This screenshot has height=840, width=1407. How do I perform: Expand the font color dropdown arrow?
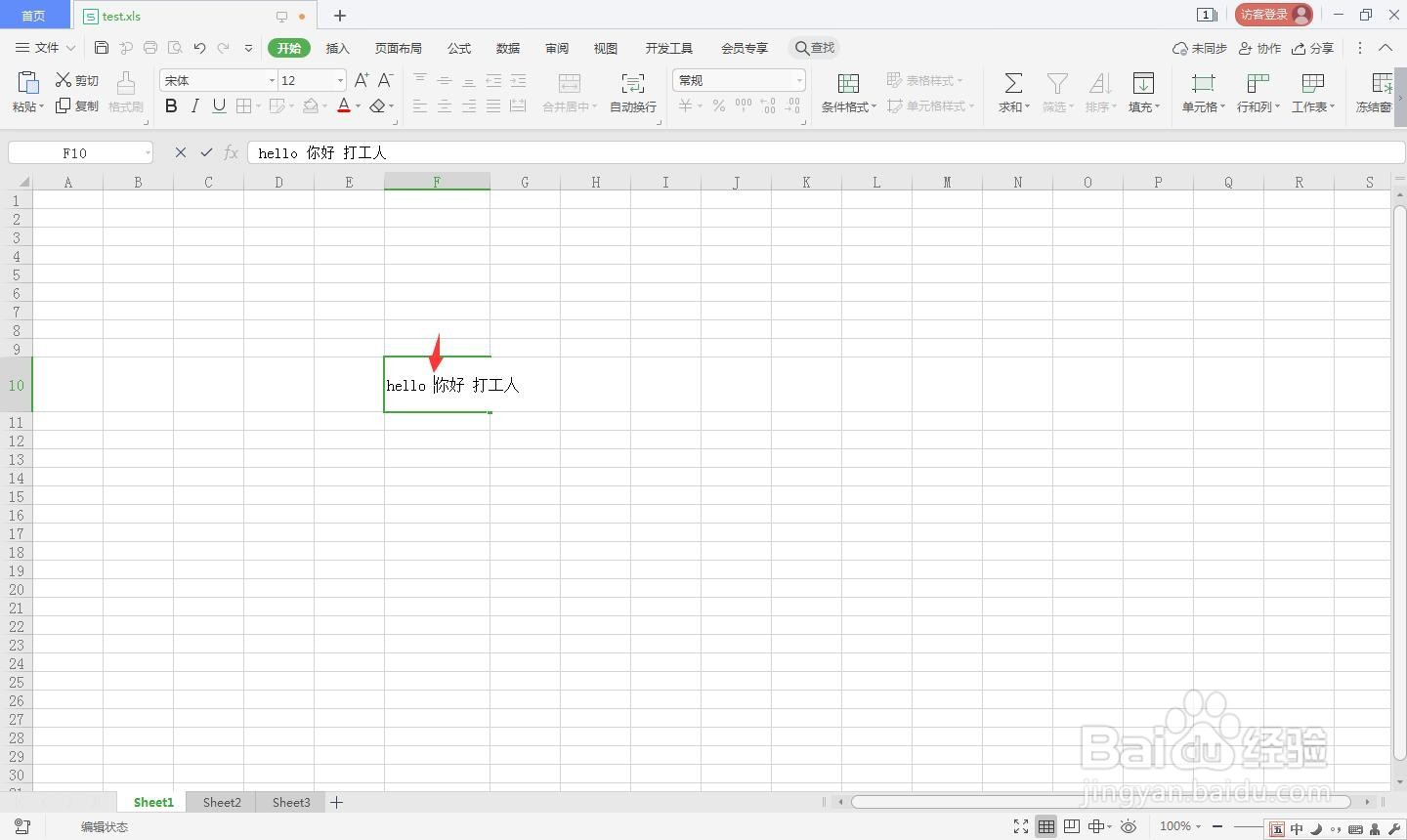pos(358,106)
